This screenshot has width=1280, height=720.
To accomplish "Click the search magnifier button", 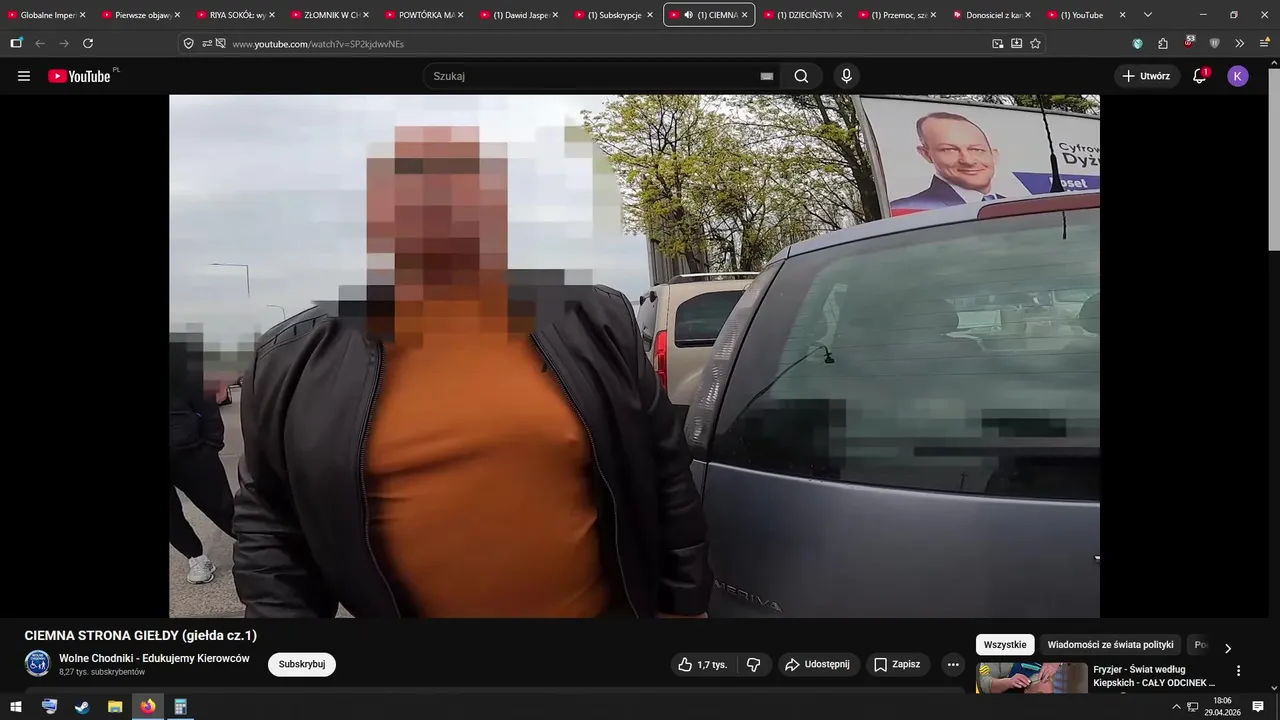I will tap(801, 76).
